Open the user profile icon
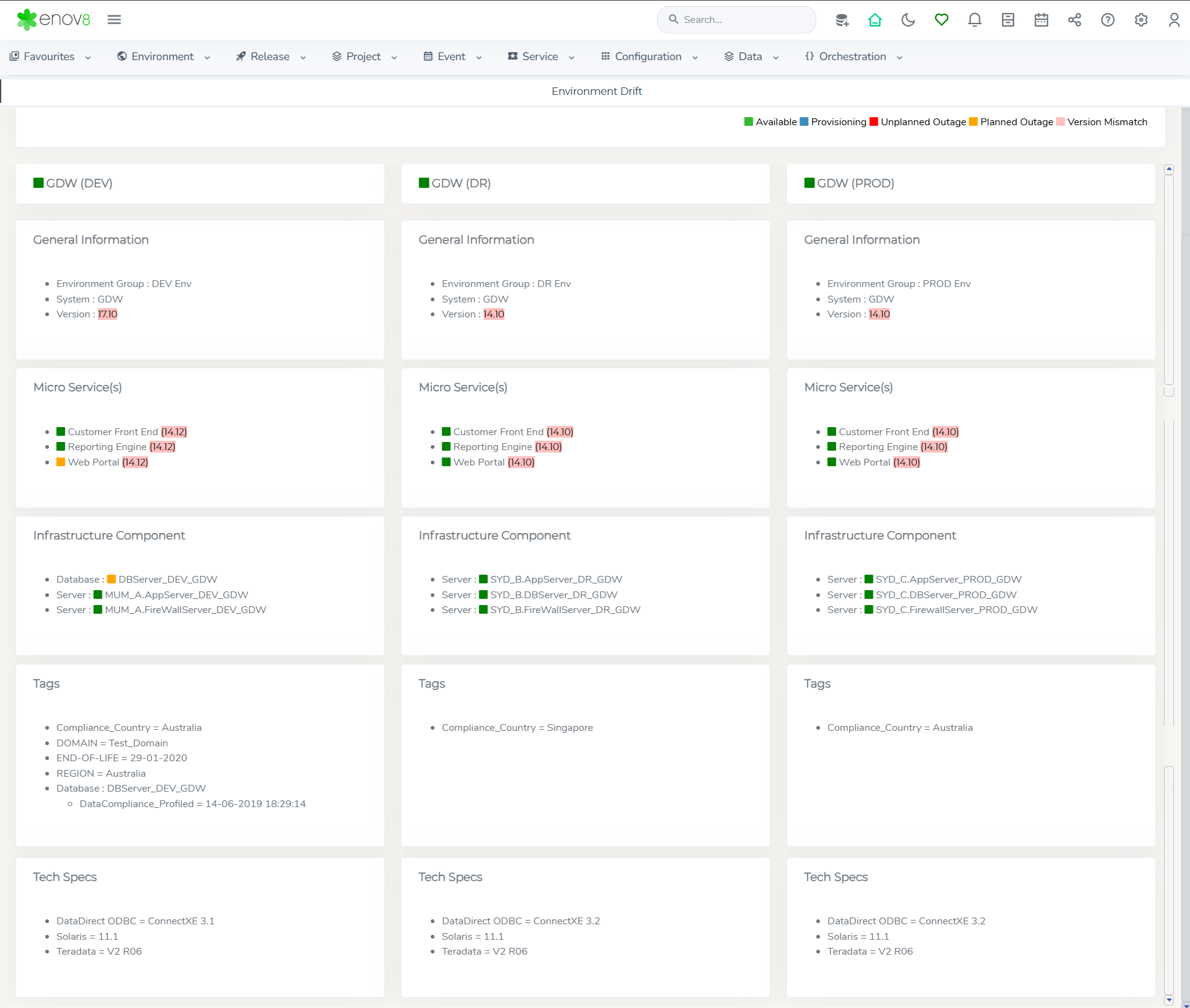 [1174, 20]
